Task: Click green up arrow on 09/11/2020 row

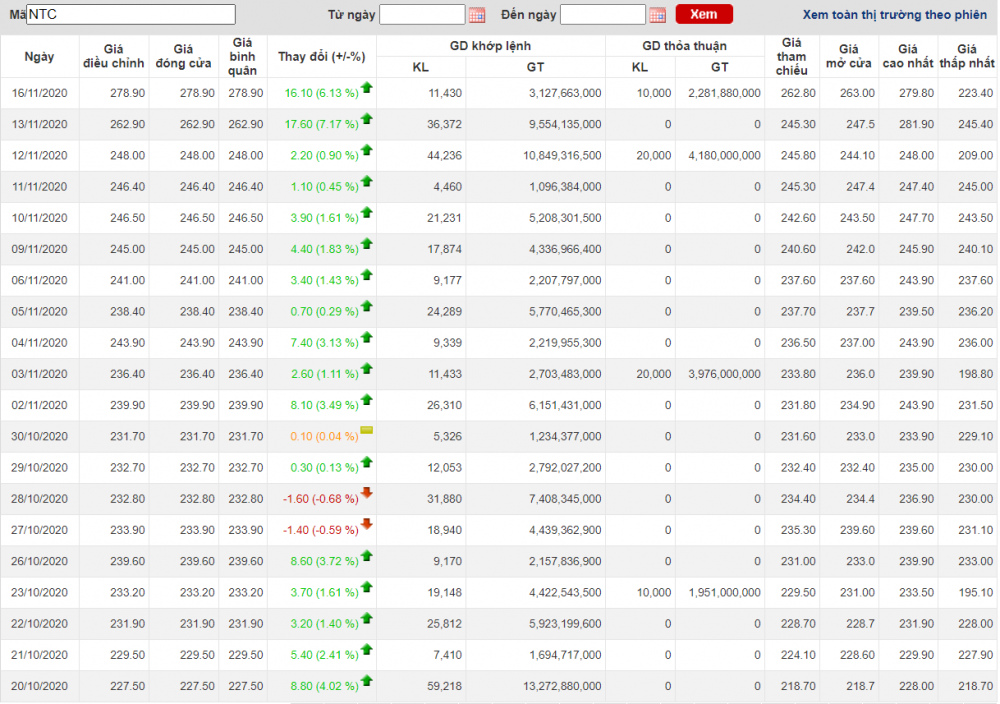Action: pos(367,244)
